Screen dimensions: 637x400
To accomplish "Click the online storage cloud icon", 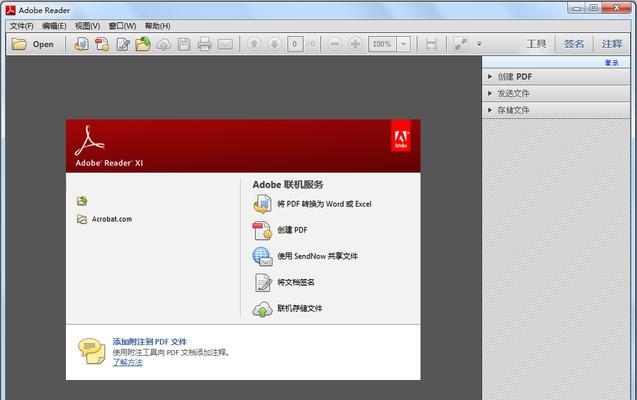I will tap(262, 309).
